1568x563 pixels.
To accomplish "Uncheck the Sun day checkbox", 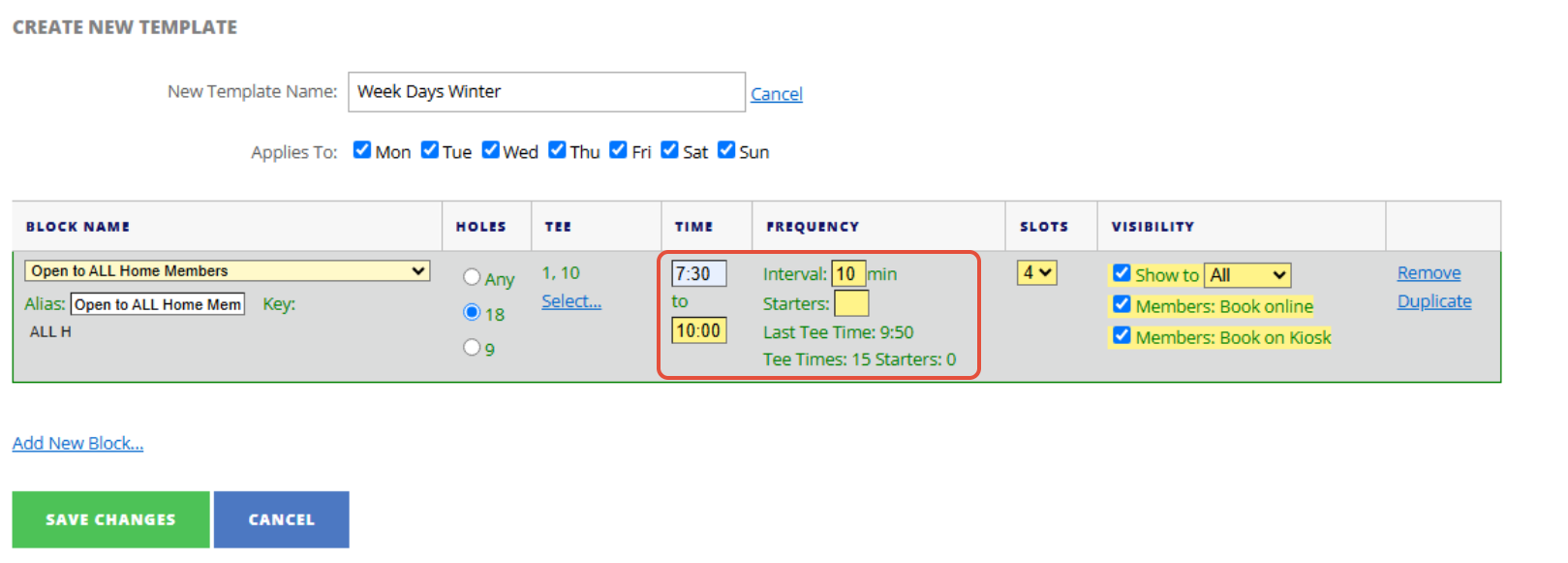I will pos(726,150).
